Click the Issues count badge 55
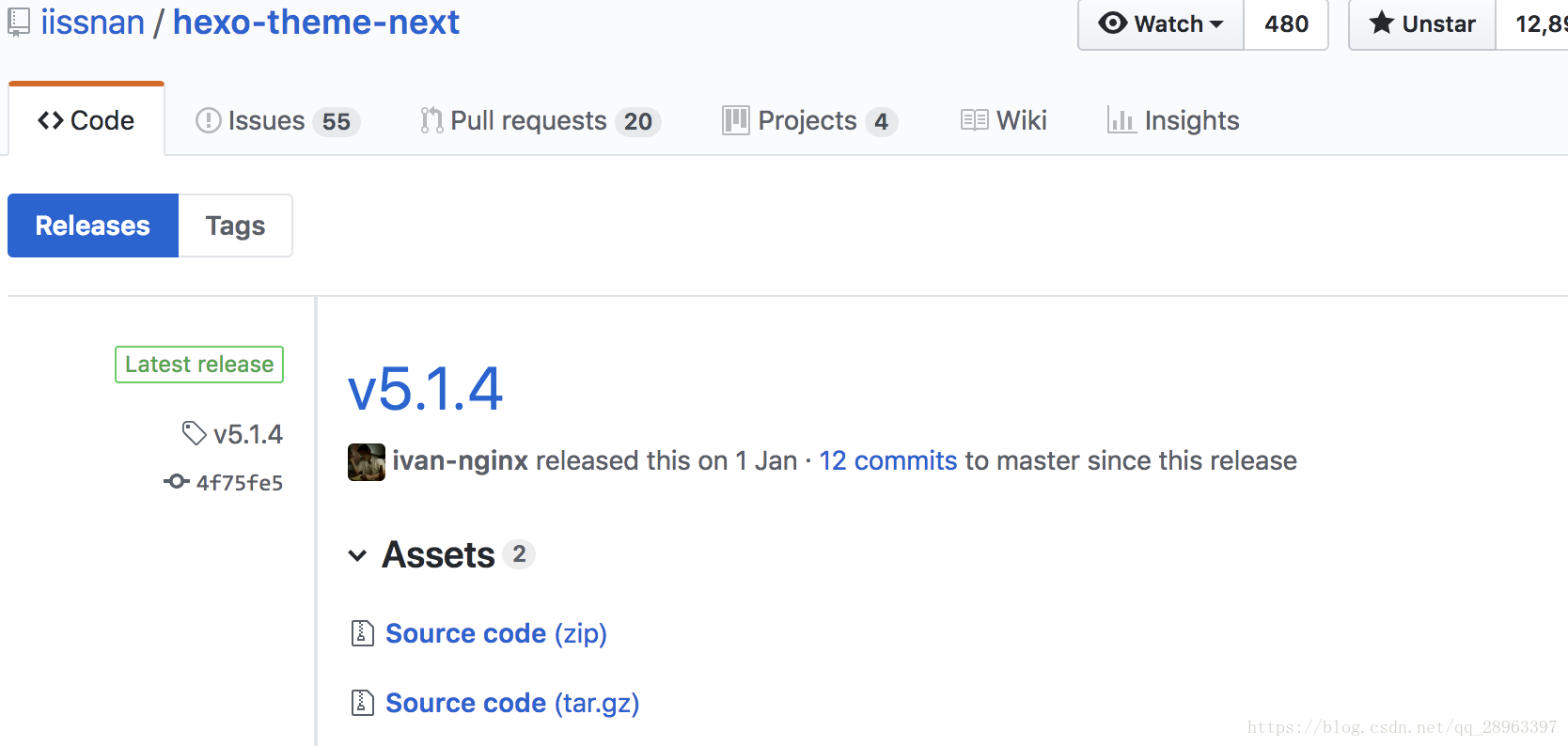 click(337, 122)
